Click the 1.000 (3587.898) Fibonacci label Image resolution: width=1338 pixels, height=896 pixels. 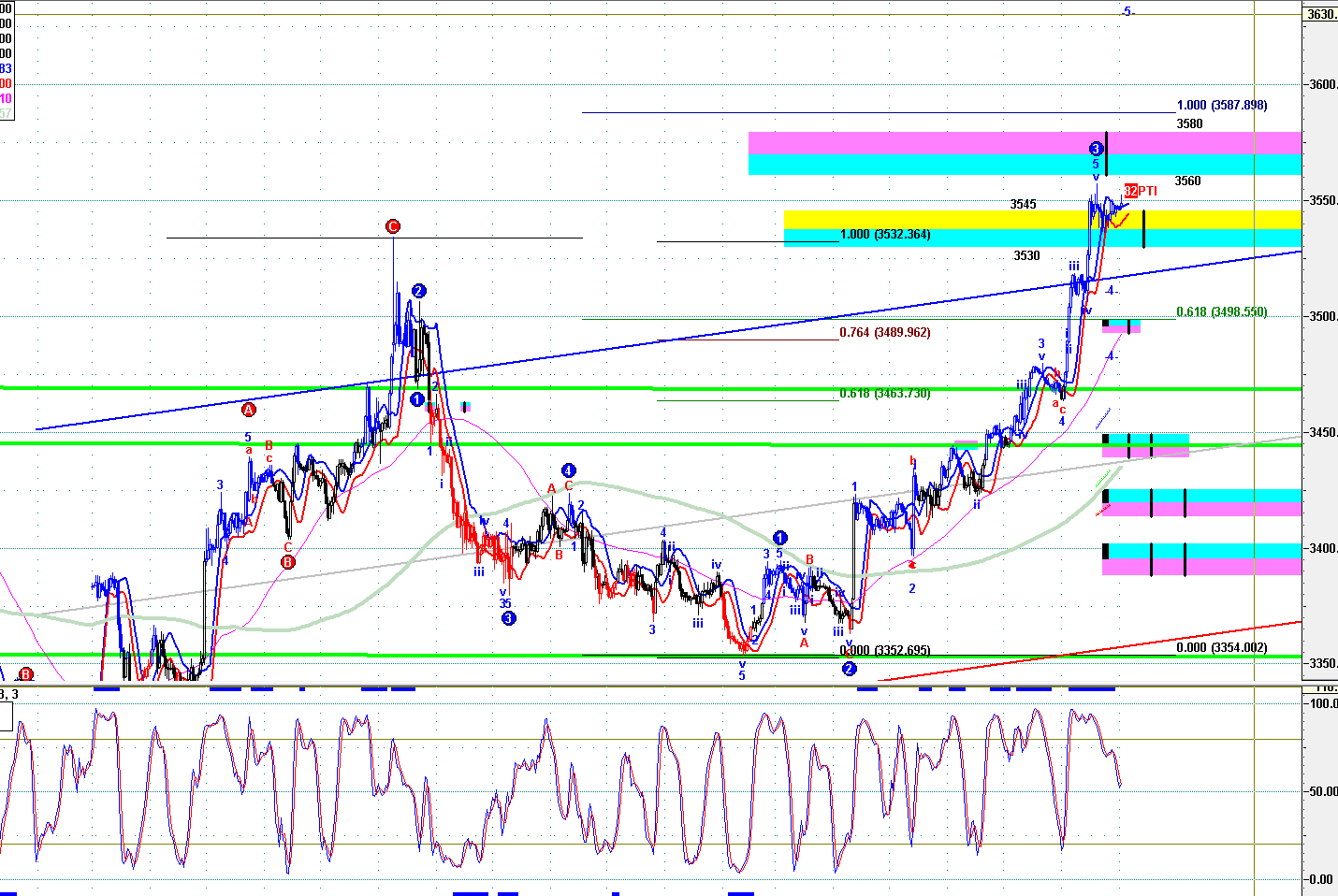tap(1221, 106)
